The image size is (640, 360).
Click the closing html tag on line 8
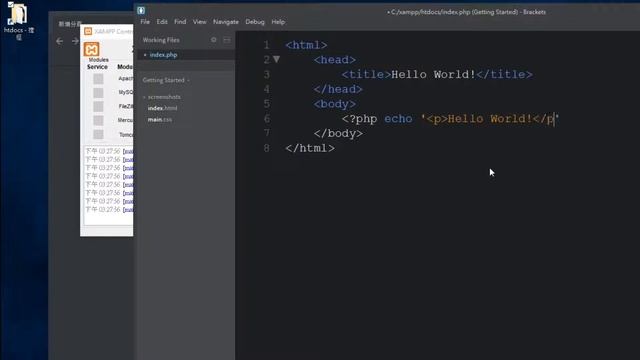point(310,148)
